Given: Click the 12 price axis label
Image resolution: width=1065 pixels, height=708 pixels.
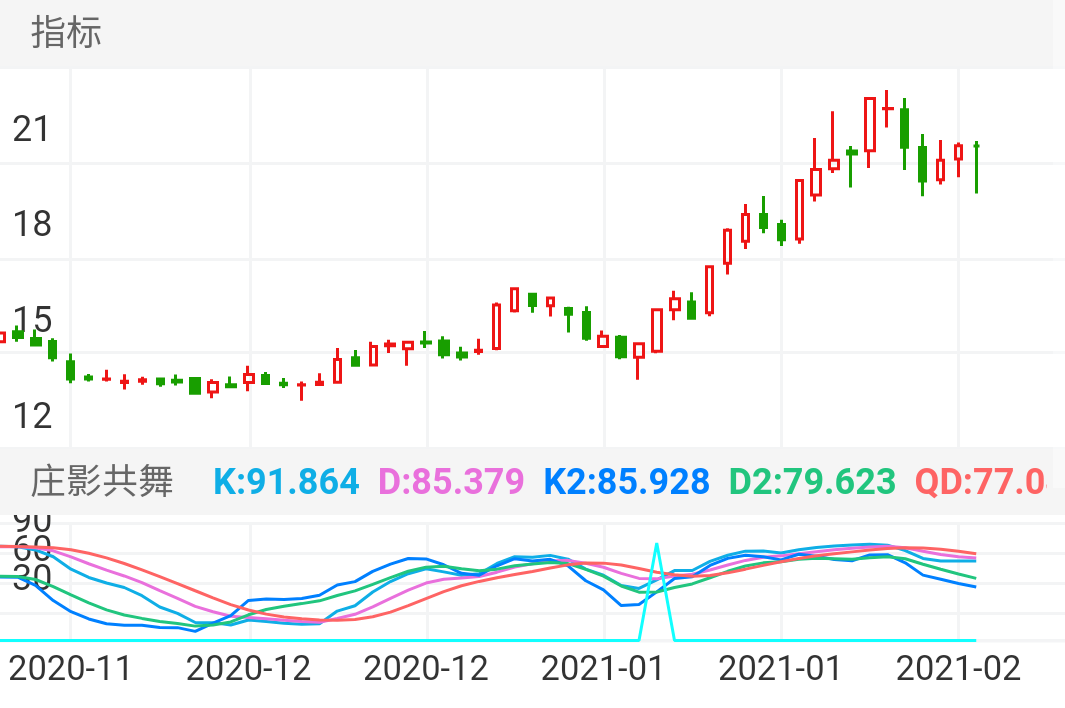Looking at the screenshot, I should click(x=31, y=415).
